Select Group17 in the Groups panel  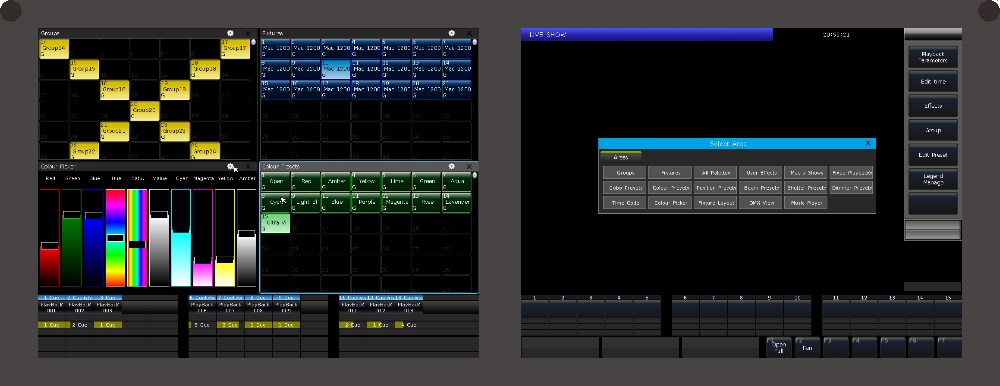pos(235,48)
